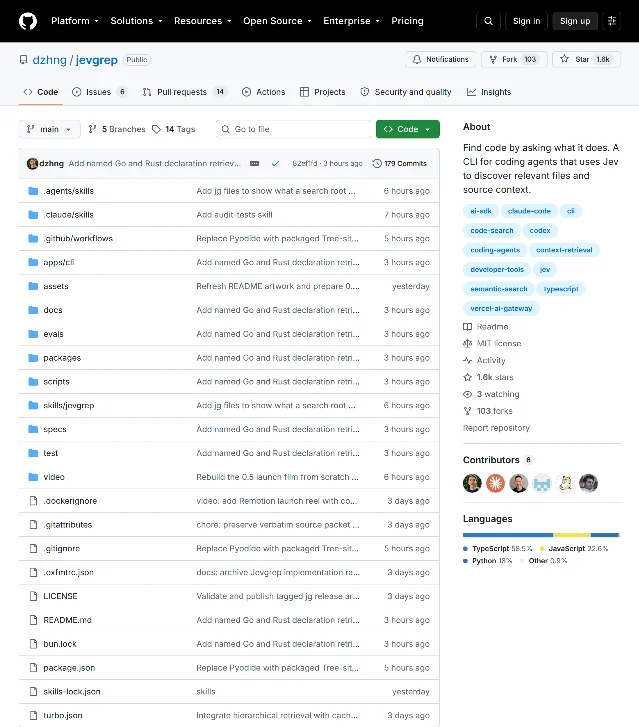Open the Readme link in About
Image resolution: width=639 pixels, height=727 pixels.
[x=486, y=326]
